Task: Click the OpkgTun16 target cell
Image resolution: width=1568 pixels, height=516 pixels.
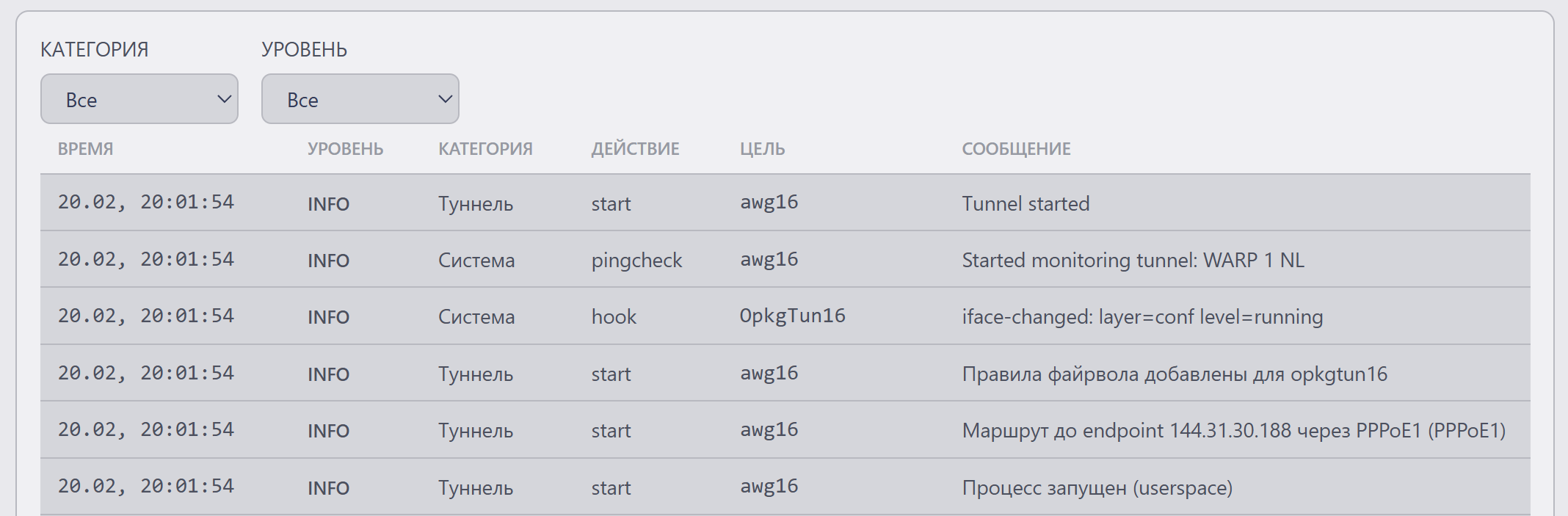Action: pos(792,316)
